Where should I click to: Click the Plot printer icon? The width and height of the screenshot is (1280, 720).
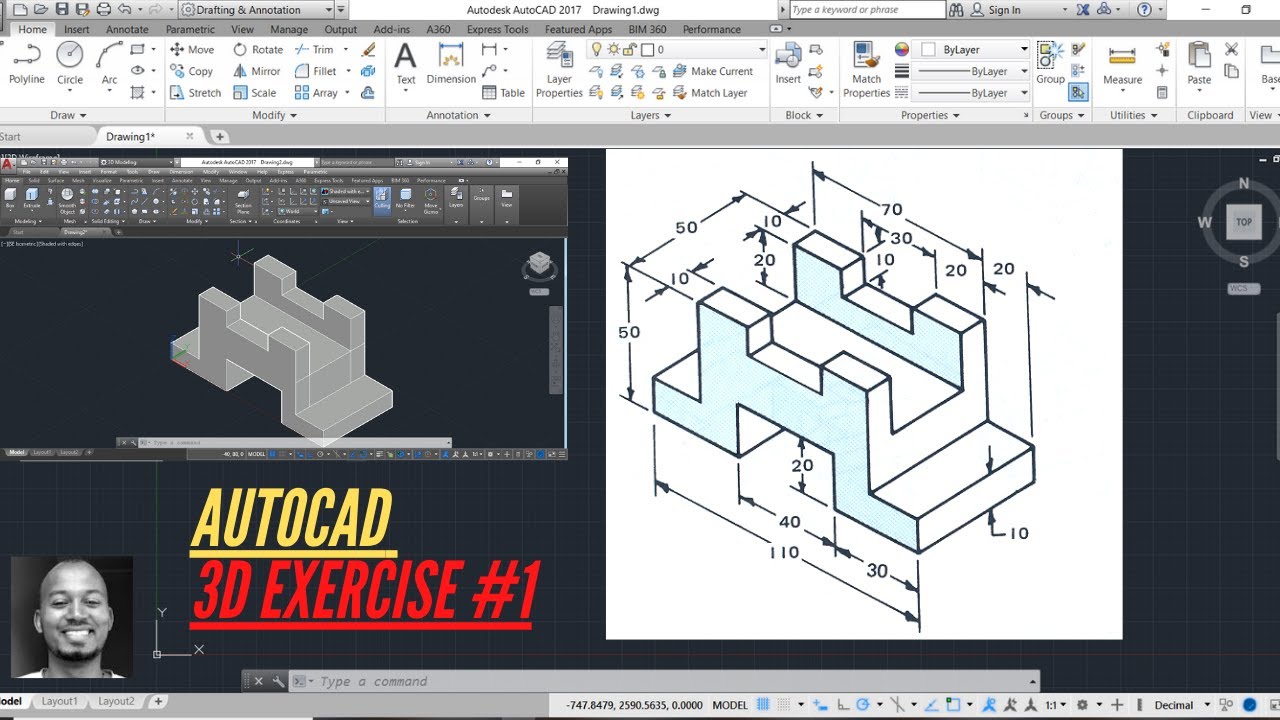[x=104, y=10]
